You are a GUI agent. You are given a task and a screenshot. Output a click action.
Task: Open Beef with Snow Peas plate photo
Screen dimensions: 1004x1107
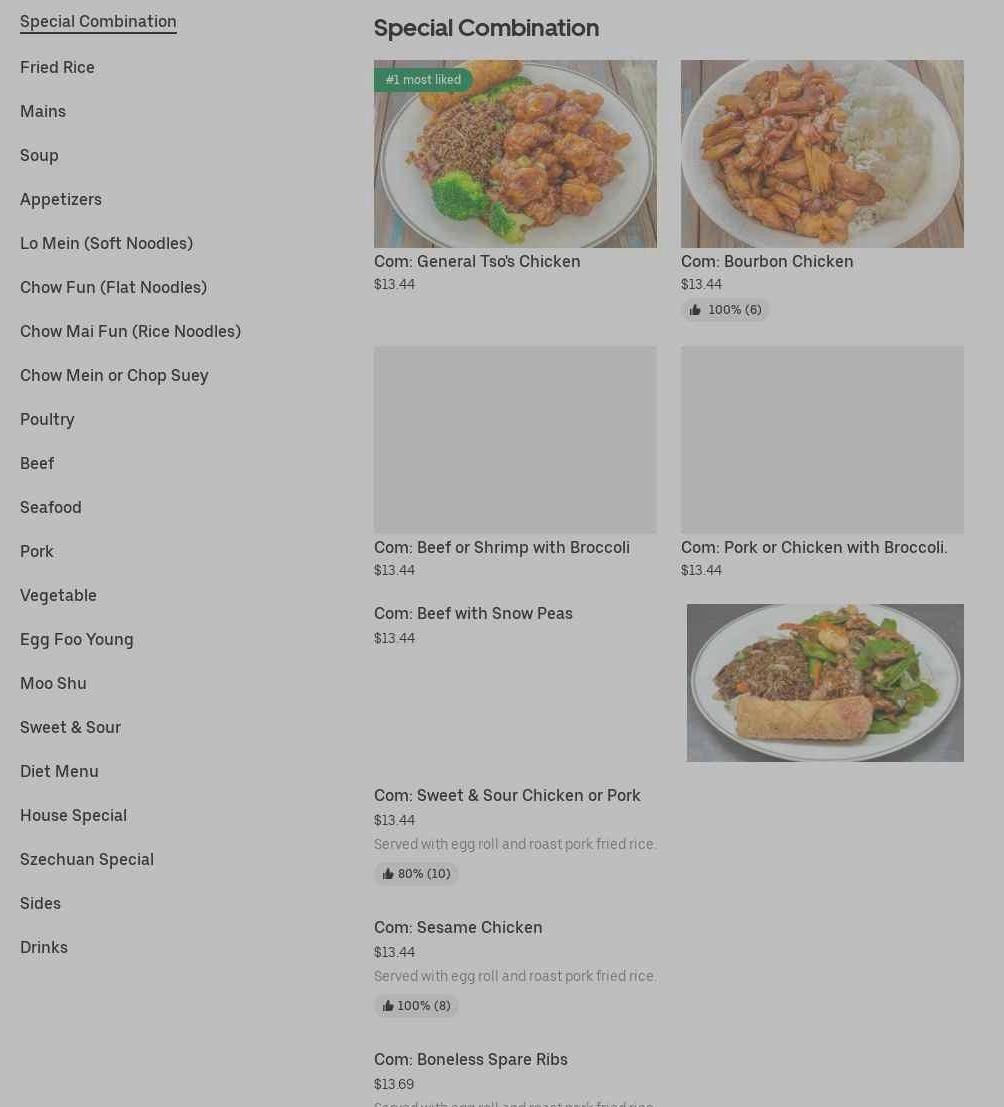click(825, 683)
